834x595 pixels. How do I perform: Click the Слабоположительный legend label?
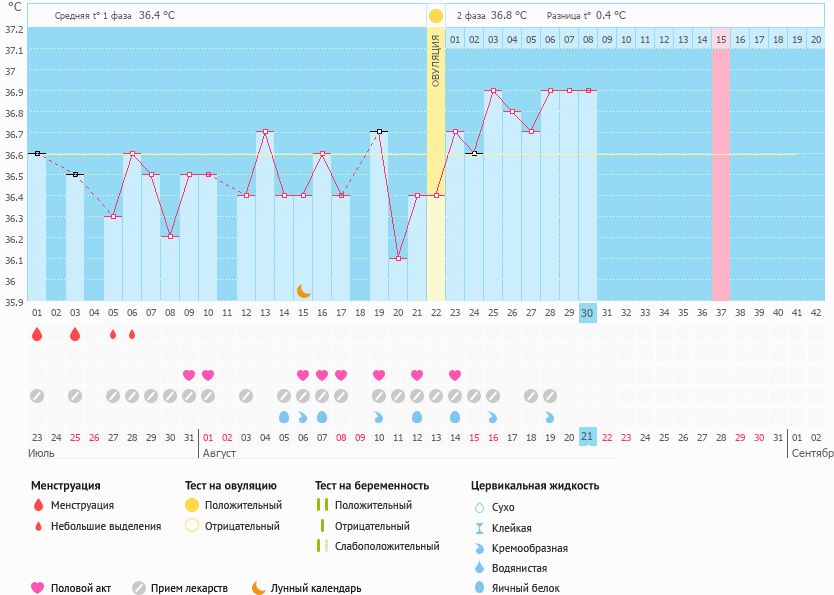(x=387, y=546)
